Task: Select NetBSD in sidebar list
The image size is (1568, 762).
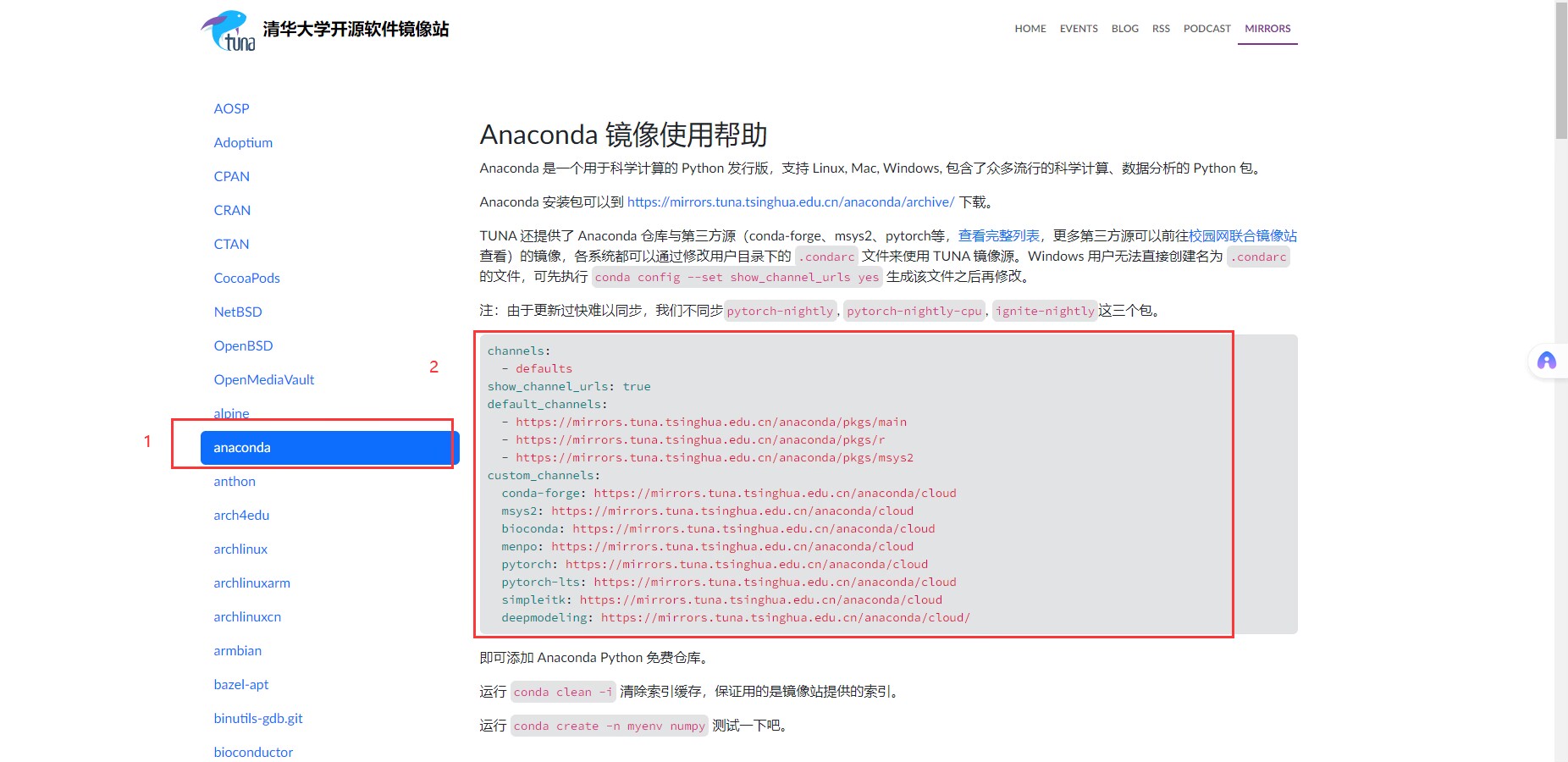Action: (238, 312)
